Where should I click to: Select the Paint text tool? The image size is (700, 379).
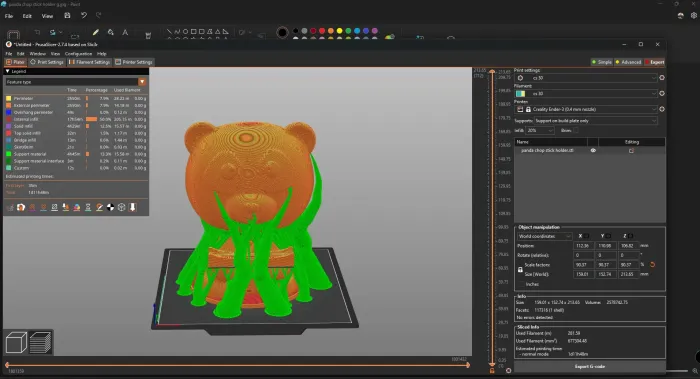[x=125, y=32]
